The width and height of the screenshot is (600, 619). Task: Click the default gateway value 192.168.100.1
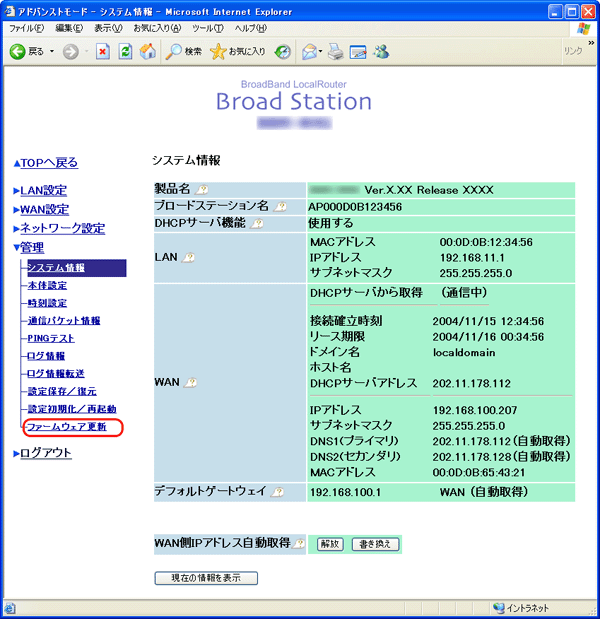click(345, 493)
